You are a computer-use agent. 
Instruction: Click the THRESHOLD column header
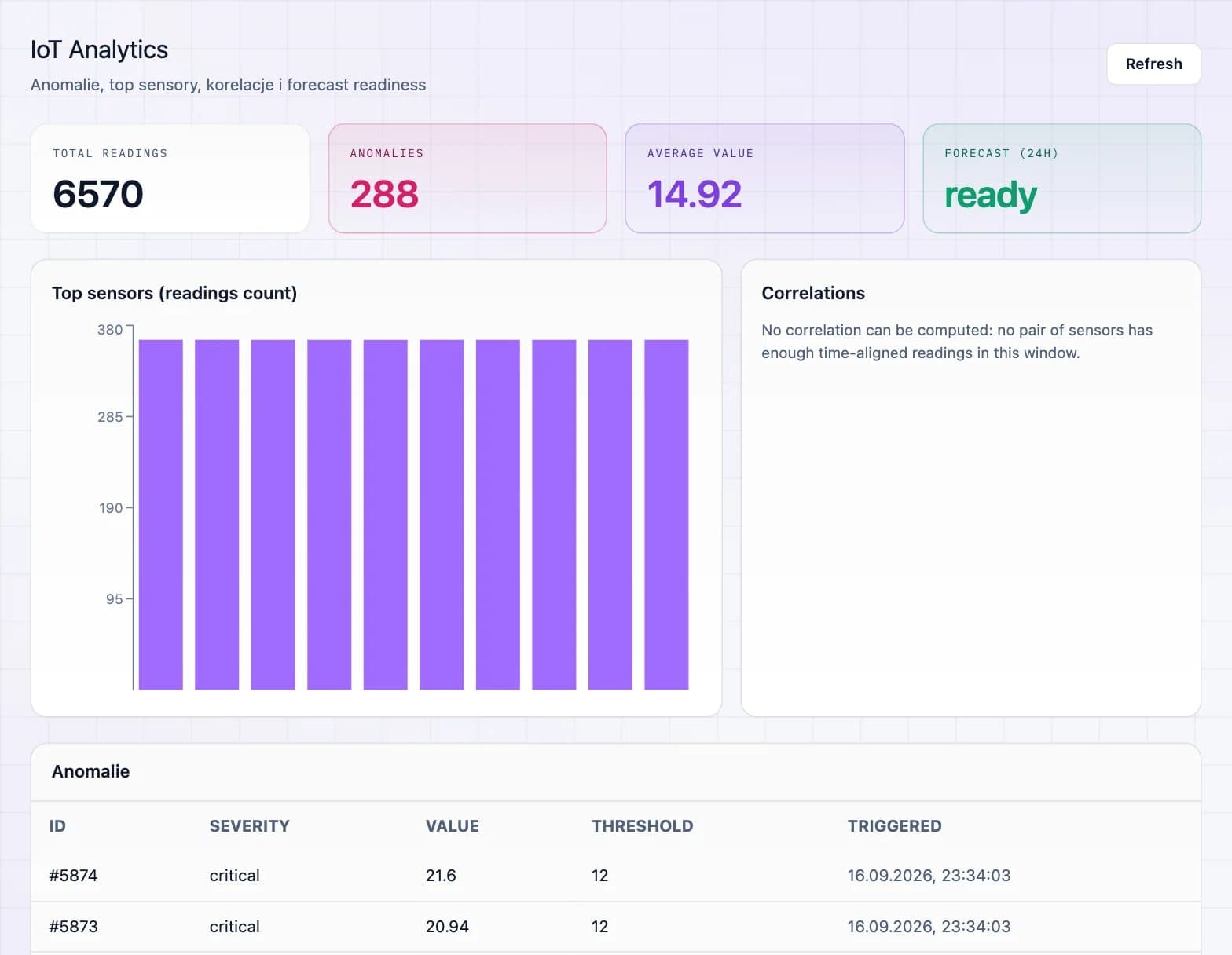pyautogui.click(x=642, y=826)
